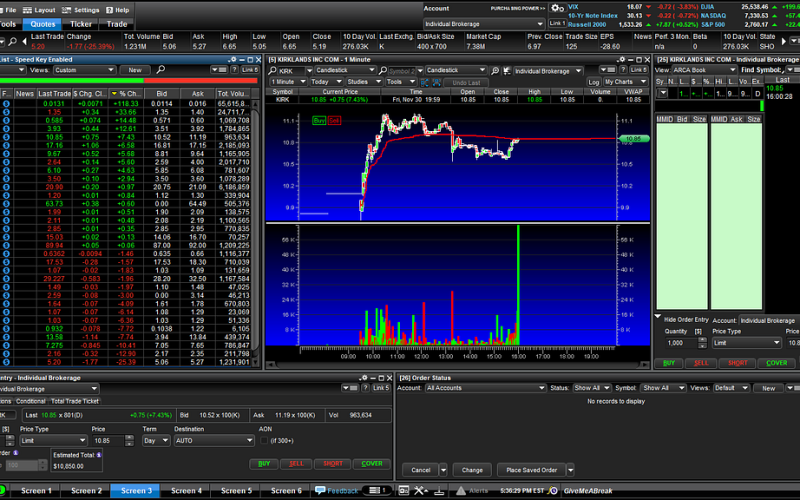Click the dock icon in bottom bar
This screenshot has height=500, width=800.
pyautogui.click(x=439, y=491)
